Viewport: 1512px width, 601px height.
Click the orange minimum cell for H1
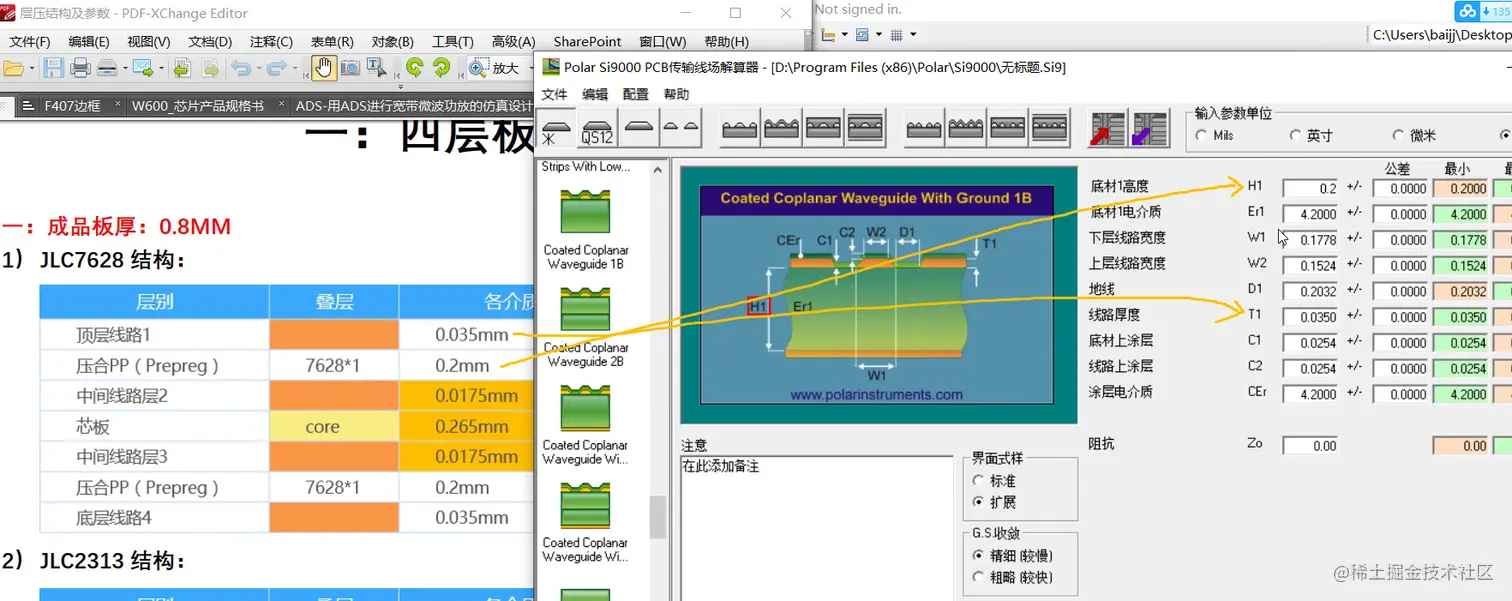(x=1461, y=188)
